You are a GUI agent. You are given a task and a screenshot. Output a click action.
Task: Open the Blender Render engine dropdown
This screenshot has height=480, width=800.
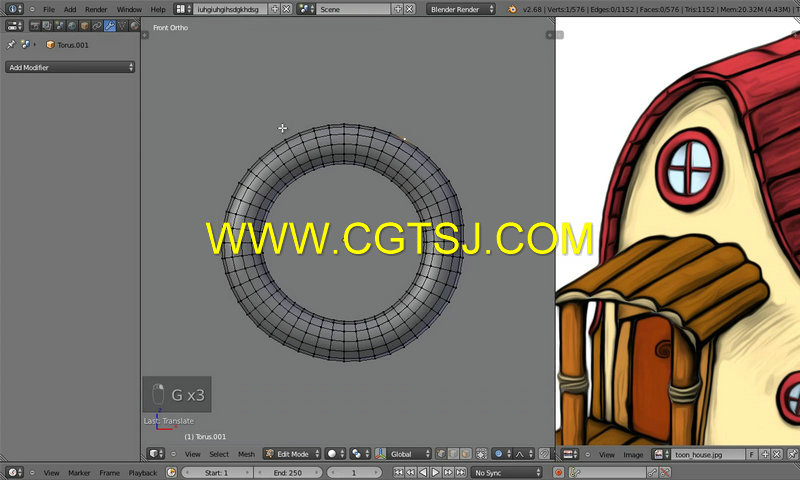pos(461,9)
